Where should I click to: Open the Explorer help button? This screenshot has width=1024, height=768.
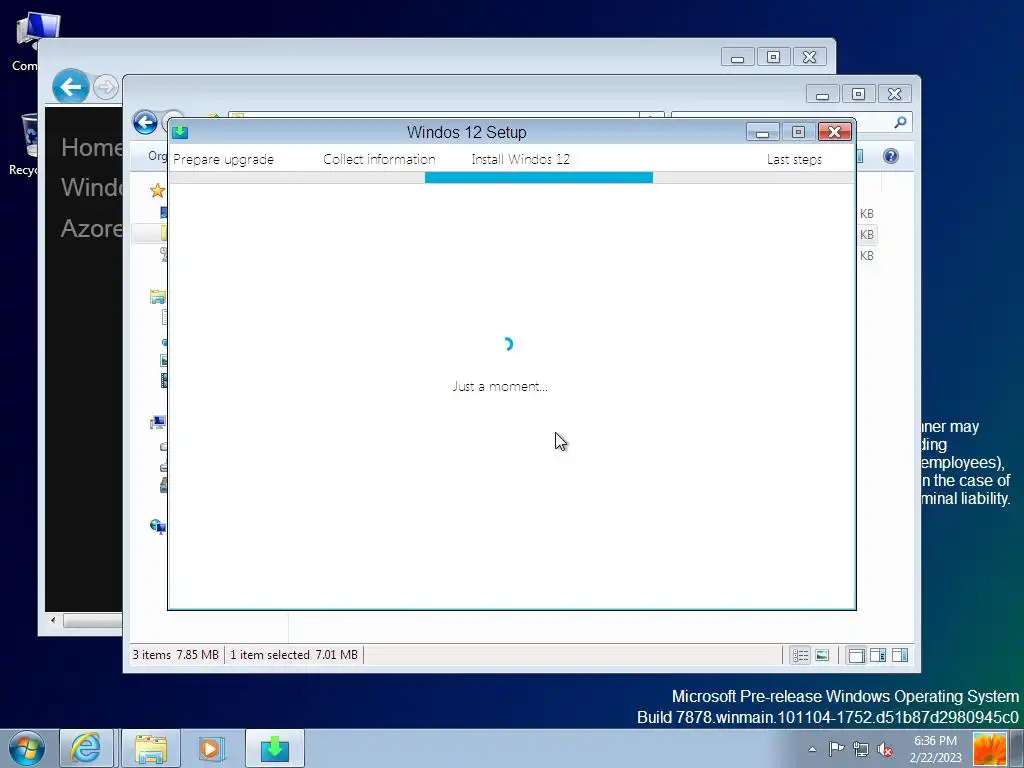891,156
